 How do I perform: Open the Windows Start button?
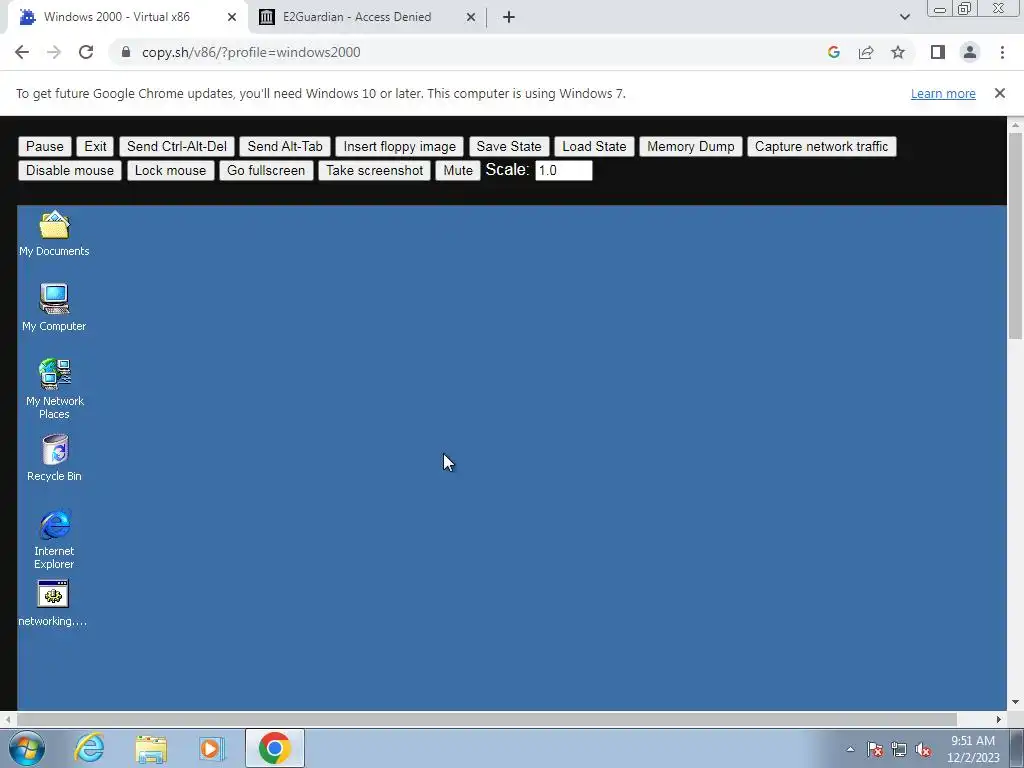(x=27, y=748)
